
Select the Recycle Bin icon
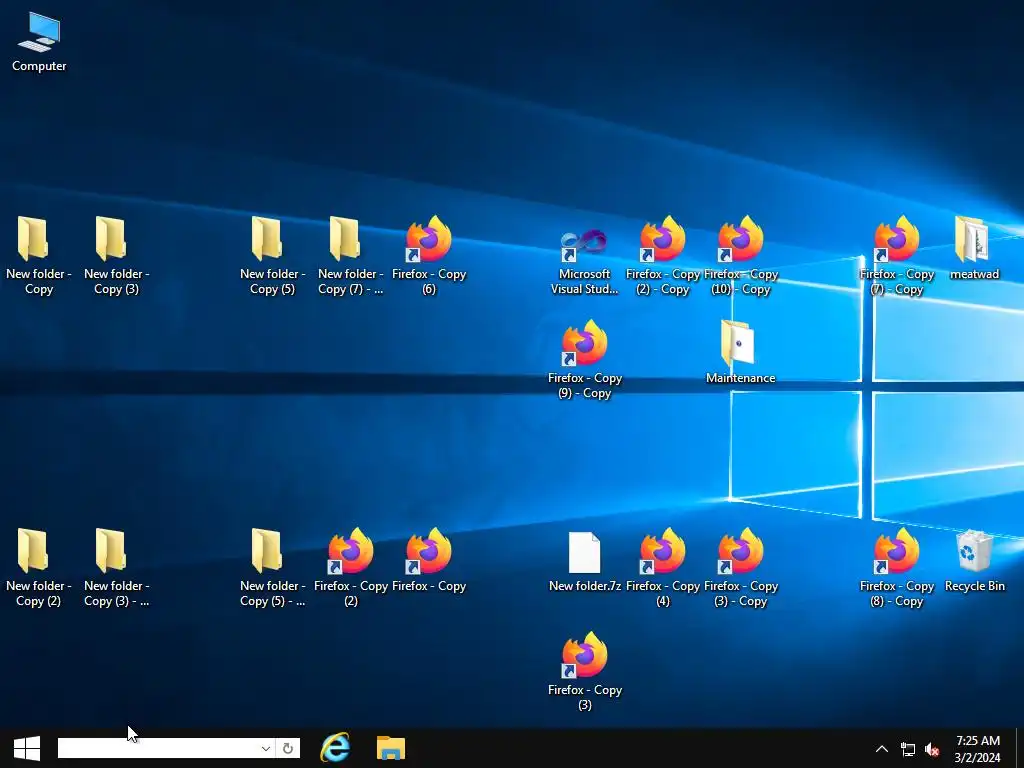pos(974,561)
